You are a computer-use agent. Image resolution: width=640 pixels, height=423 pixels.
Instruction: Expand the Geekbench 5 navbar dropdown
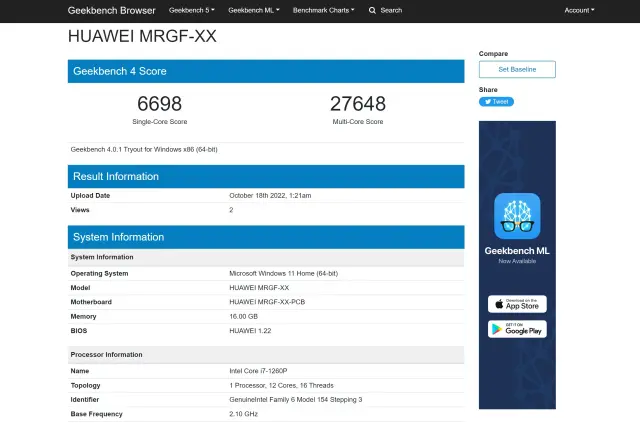tap(189, 10)
